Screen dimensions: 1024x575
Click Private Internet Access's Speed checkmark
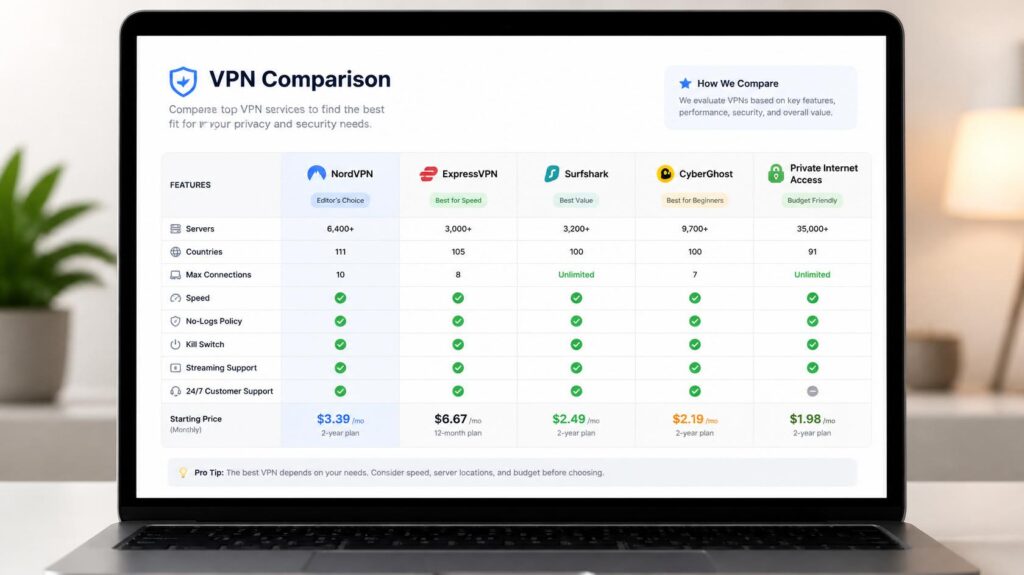pos(812,298)
